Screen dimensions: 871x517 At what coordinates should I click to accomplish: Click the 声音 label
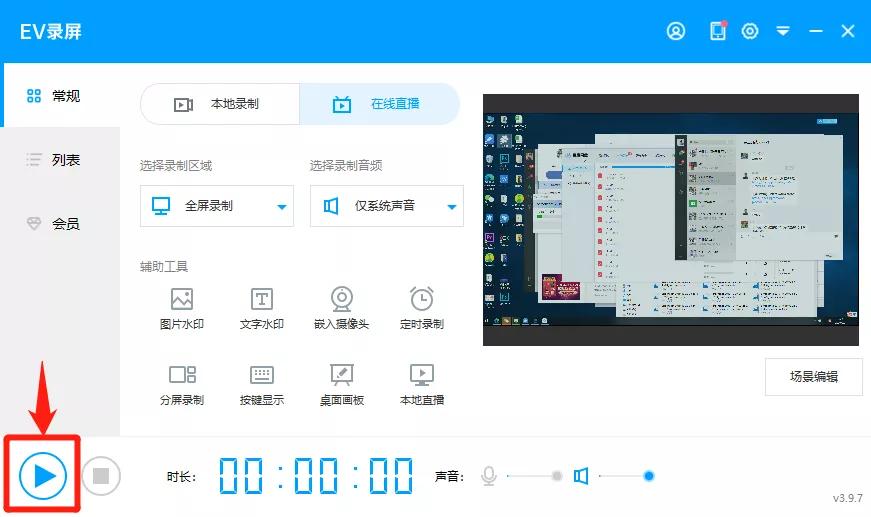click(449, 476)
